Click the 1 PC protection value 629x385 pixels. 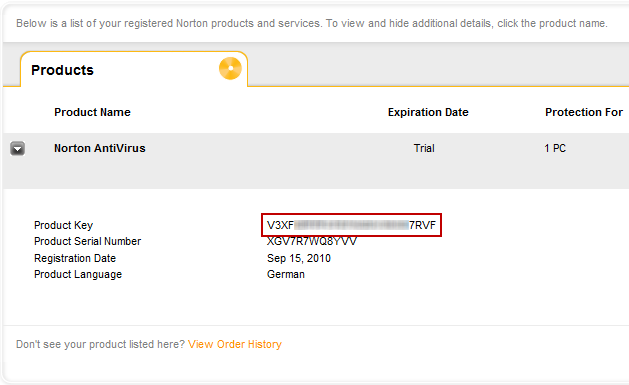[x=555, y=148]
